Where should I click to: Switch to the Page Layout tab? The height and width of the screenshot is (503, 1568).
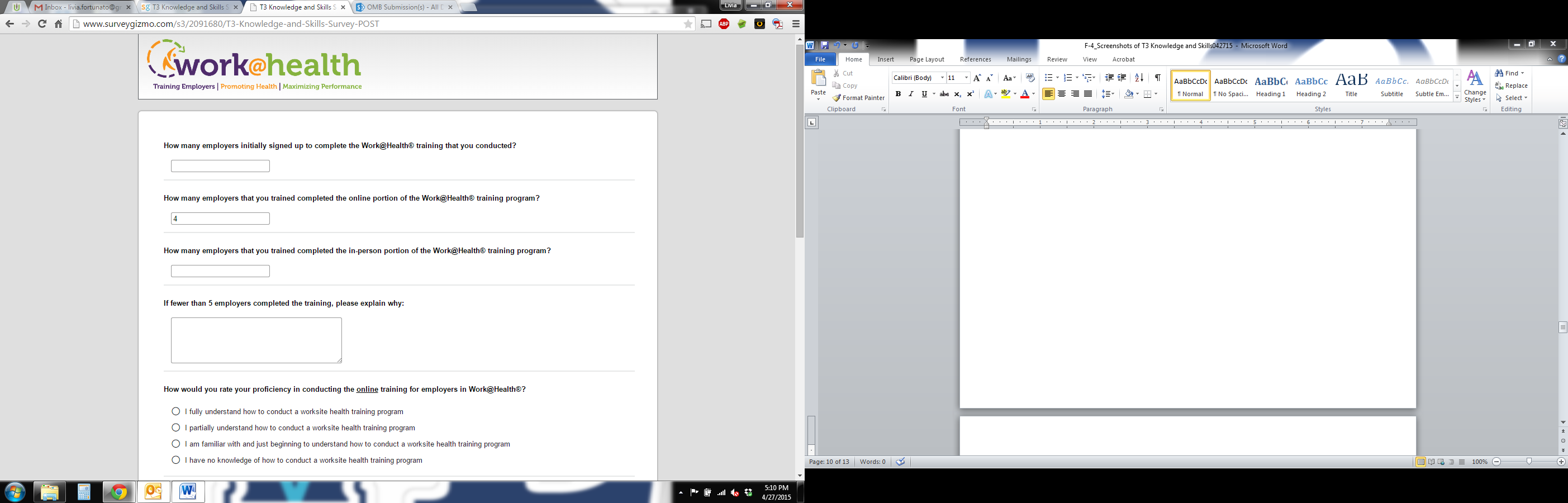(926, 59)
